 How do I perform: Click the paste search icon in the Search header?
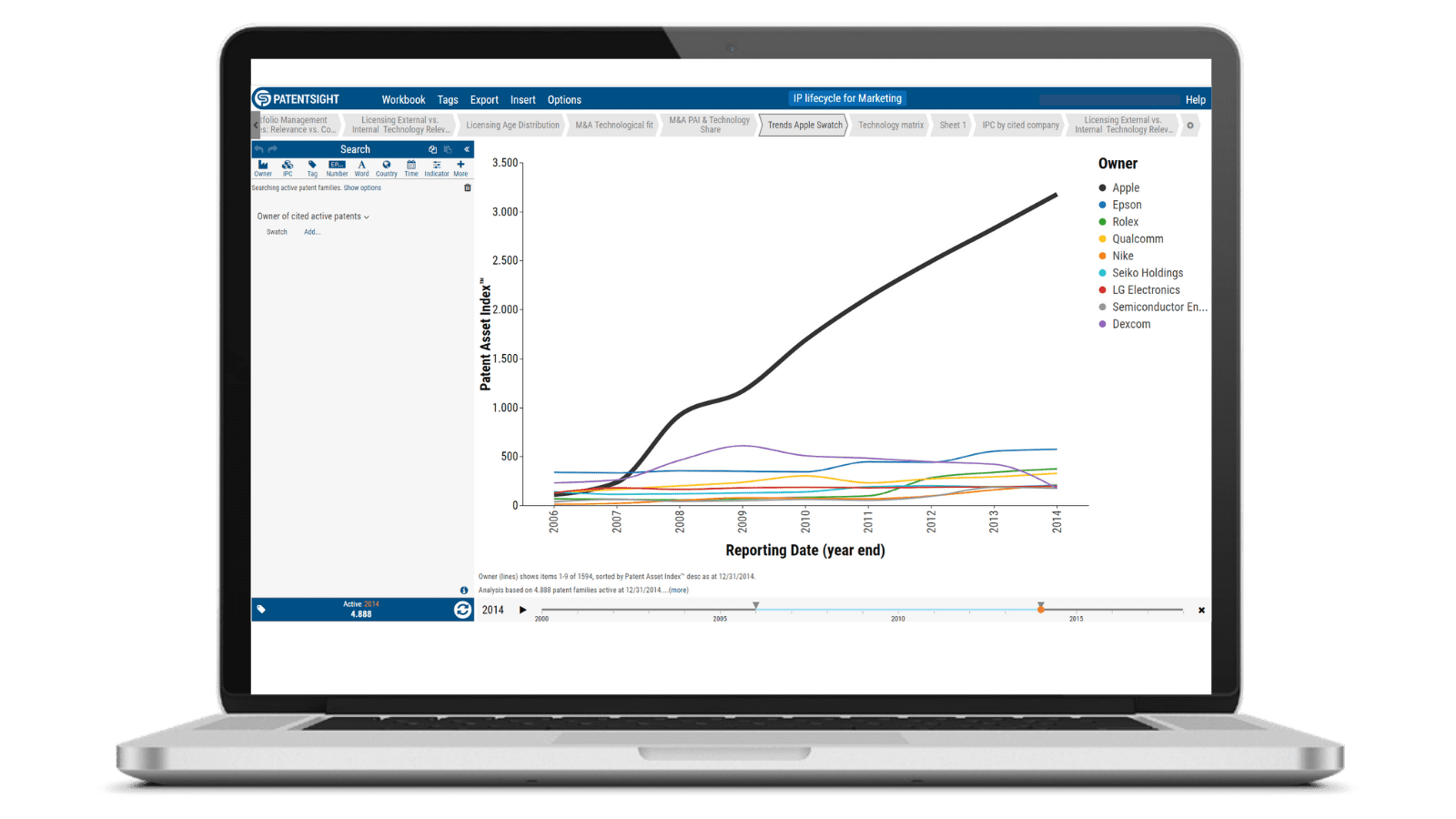[448, 149]
